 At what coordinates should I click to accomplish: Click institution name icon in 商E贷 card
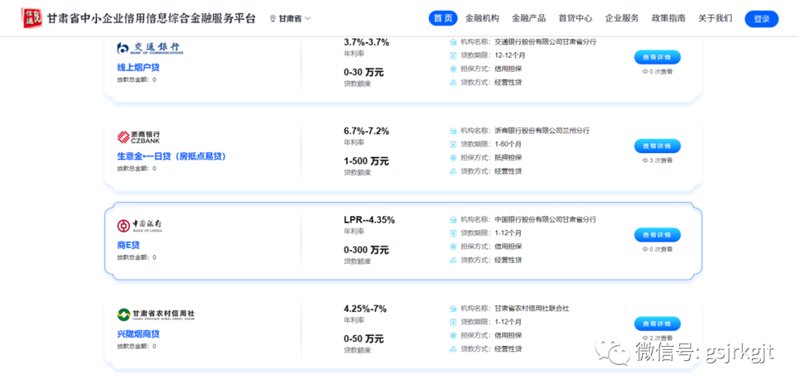pos(453,220)
